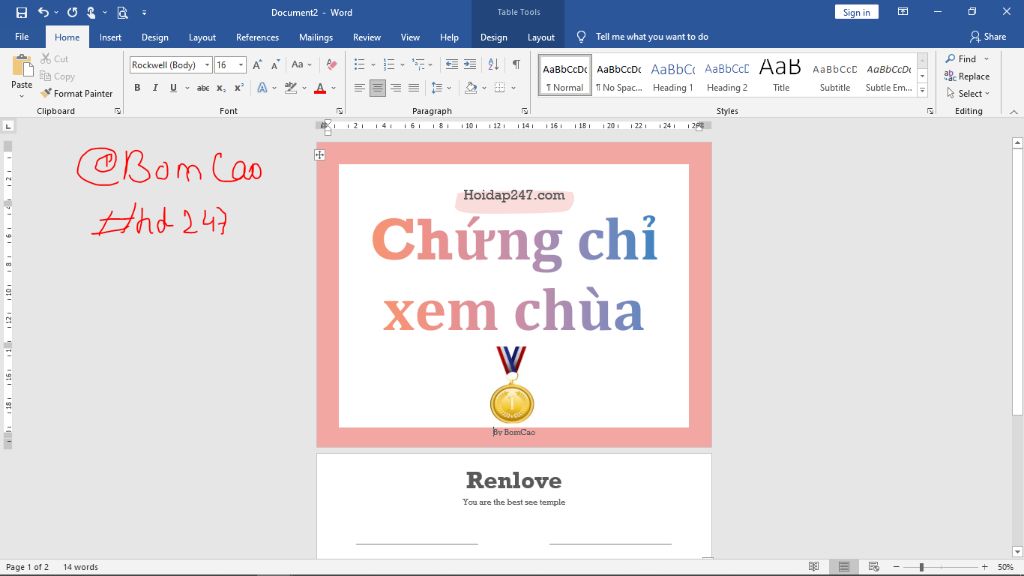Activate the Format Painter
This screenshot has width=1024, height=576.
click(76, 93)
